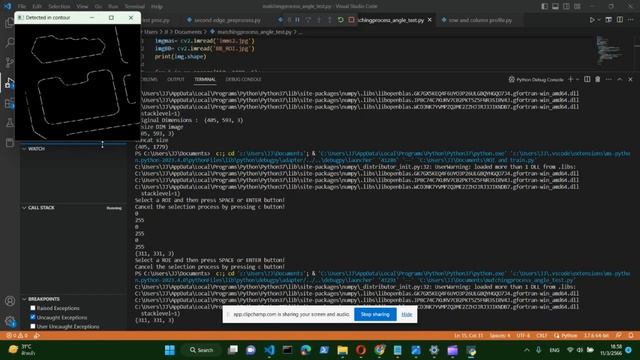This screenshot has width=640, height=360.
Task: Select the Python Debug Console terminal label
Action: pos(536,80)
